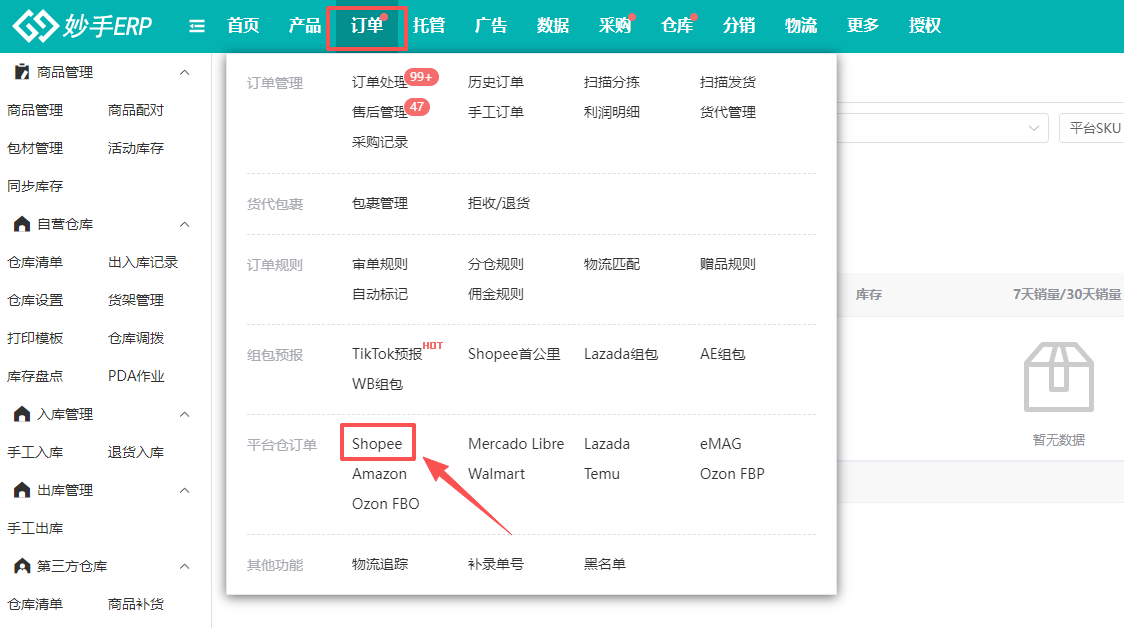Click the 第三方仓库 house icon
This screenshot has width=1124, height=628.
coord(22,566)
